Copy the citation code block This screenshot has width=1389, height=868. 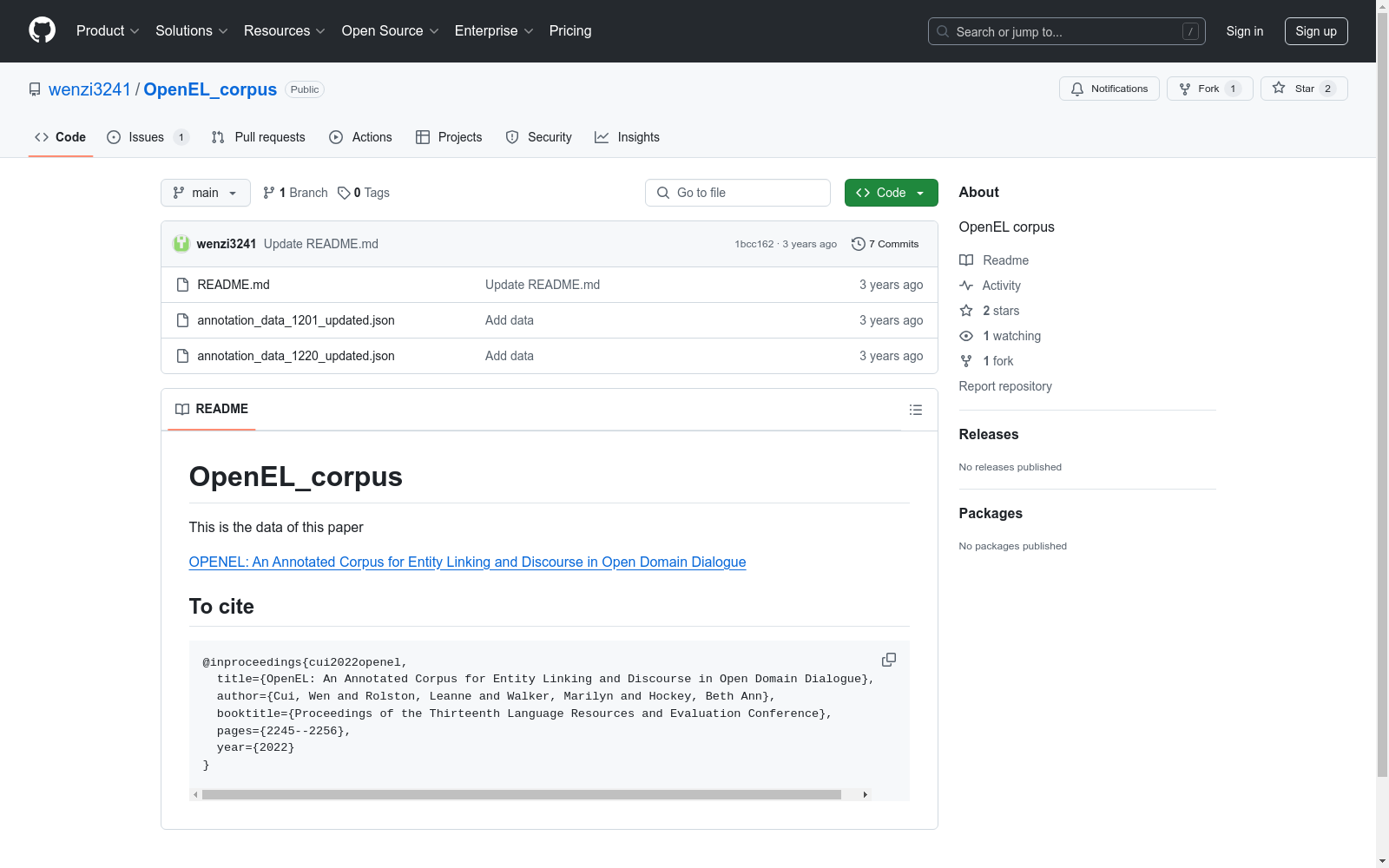889,660
